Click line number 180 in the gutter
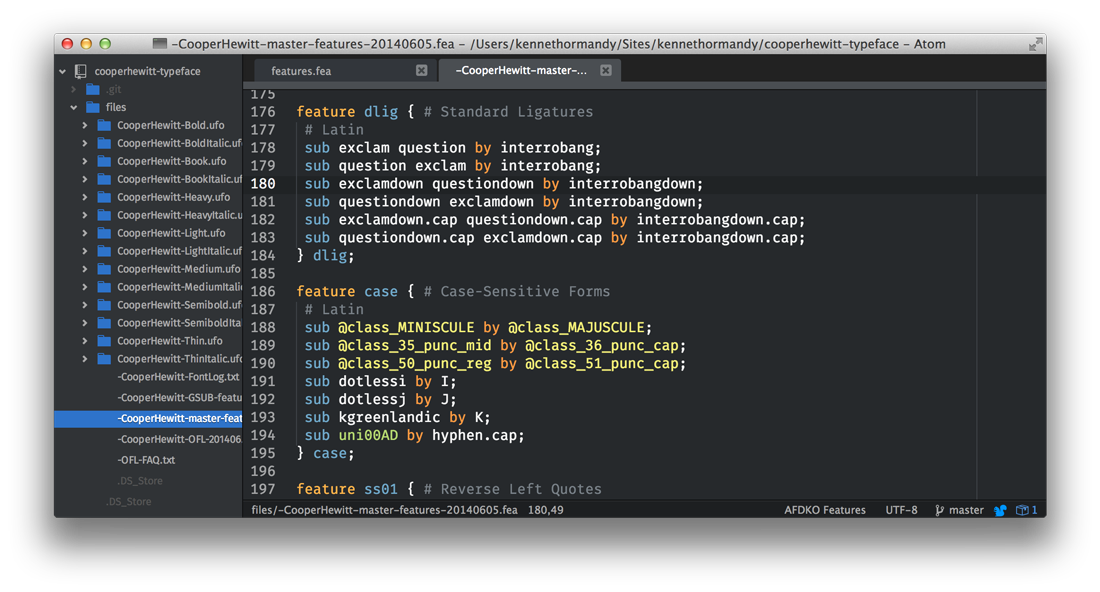The height and width of the screenshot is (592, 1100). click(x=263, y=184)
